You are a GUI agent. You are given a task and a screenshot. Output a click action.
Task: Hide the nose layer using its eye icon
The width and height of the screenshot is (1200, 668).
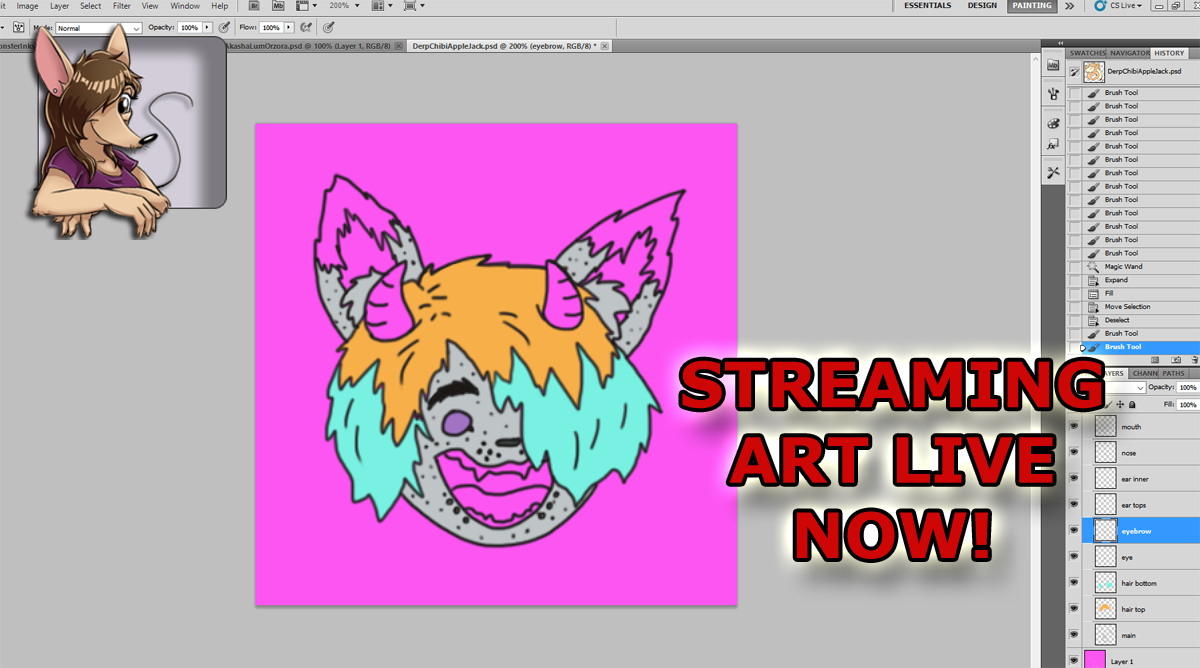(x=1075, y=453)
